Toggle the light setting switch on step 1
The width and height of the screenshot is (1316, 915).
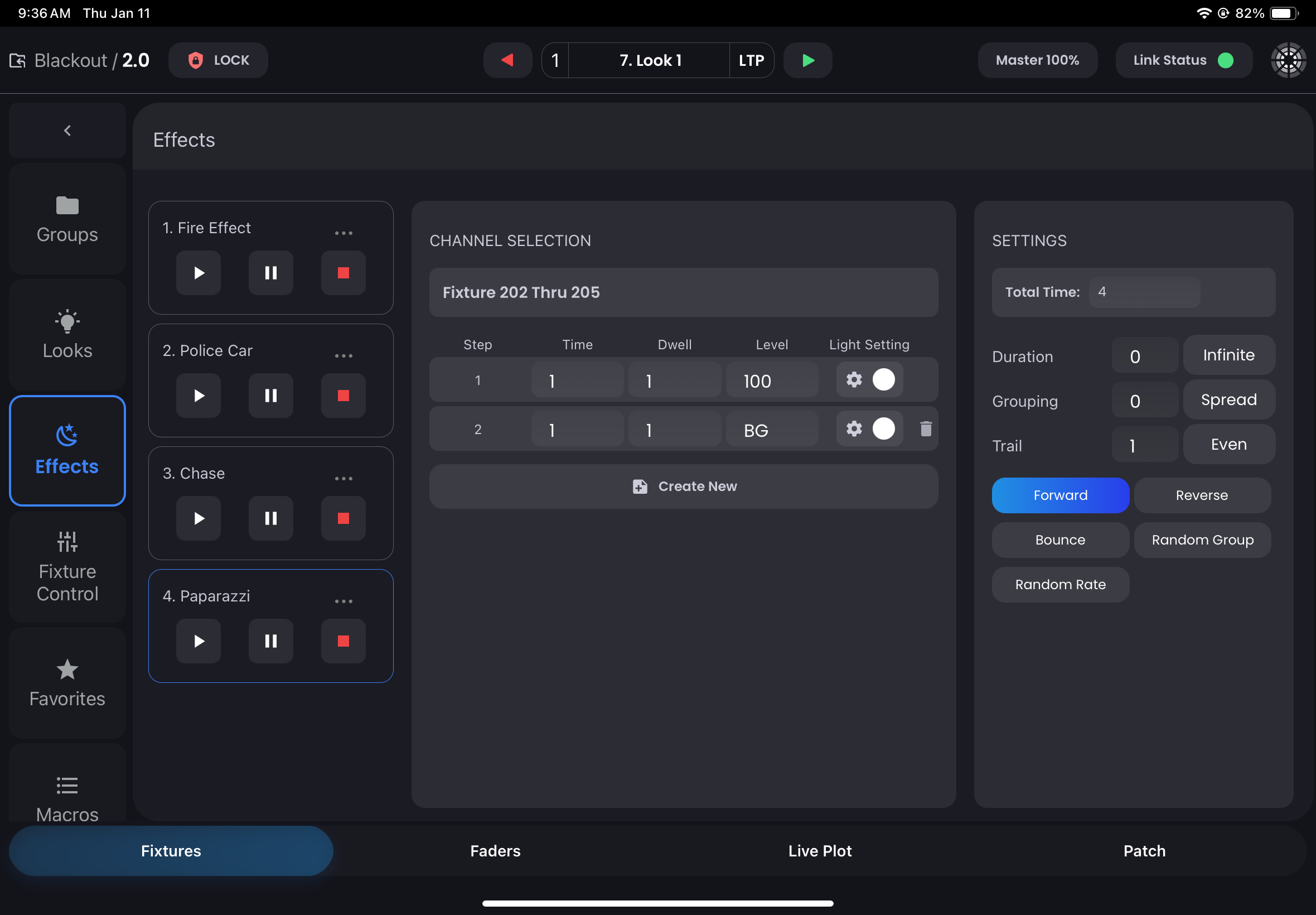883,379
